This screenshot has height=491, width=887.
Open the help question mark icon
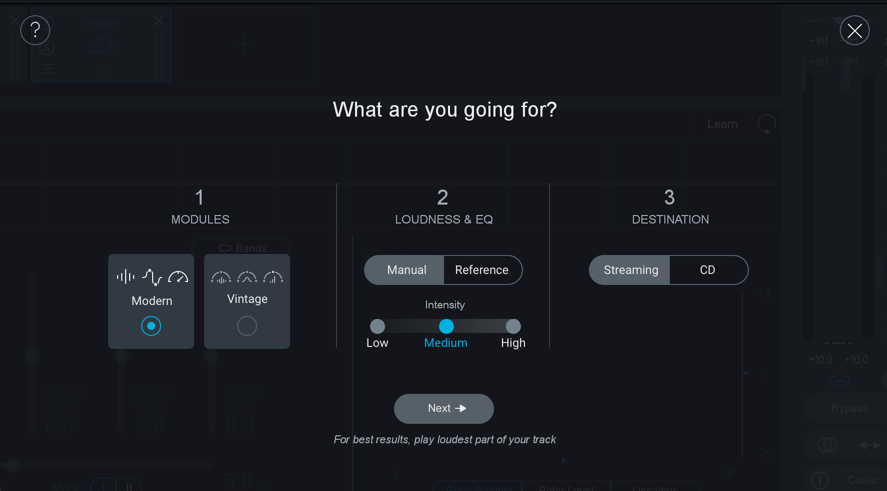click(35, 30)
